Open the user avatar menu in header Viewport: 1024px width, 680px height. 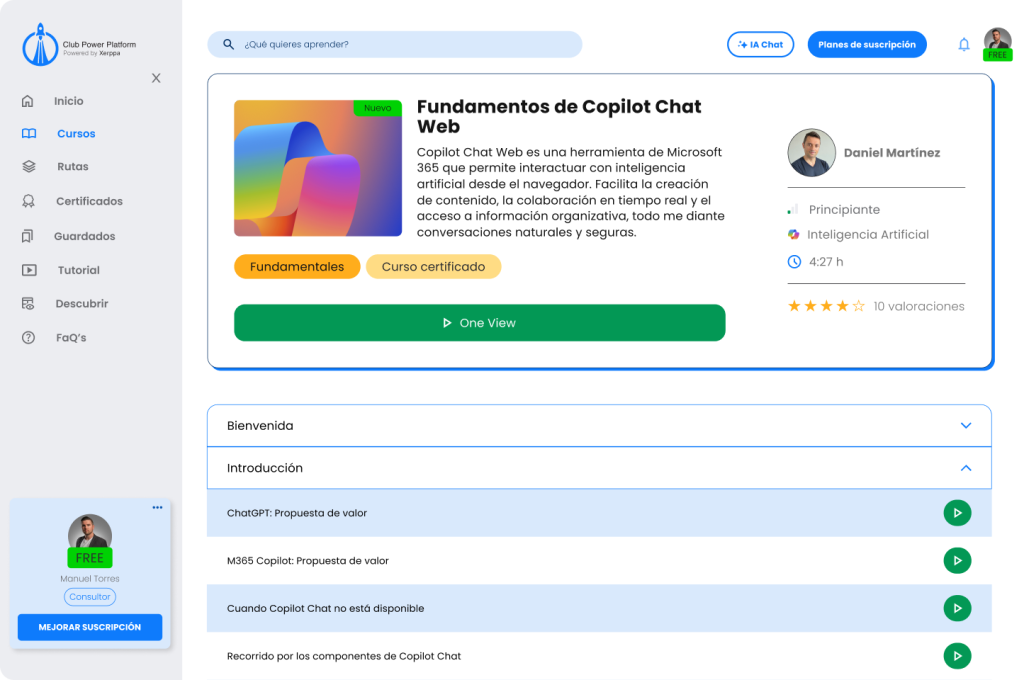coord(997,42)
